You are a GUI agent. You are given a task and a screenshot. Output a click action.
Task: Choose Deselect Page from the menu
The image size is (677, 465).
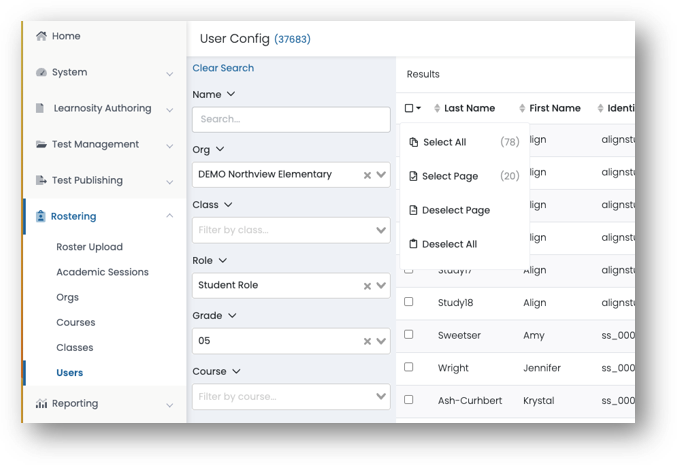coord(456,210)
